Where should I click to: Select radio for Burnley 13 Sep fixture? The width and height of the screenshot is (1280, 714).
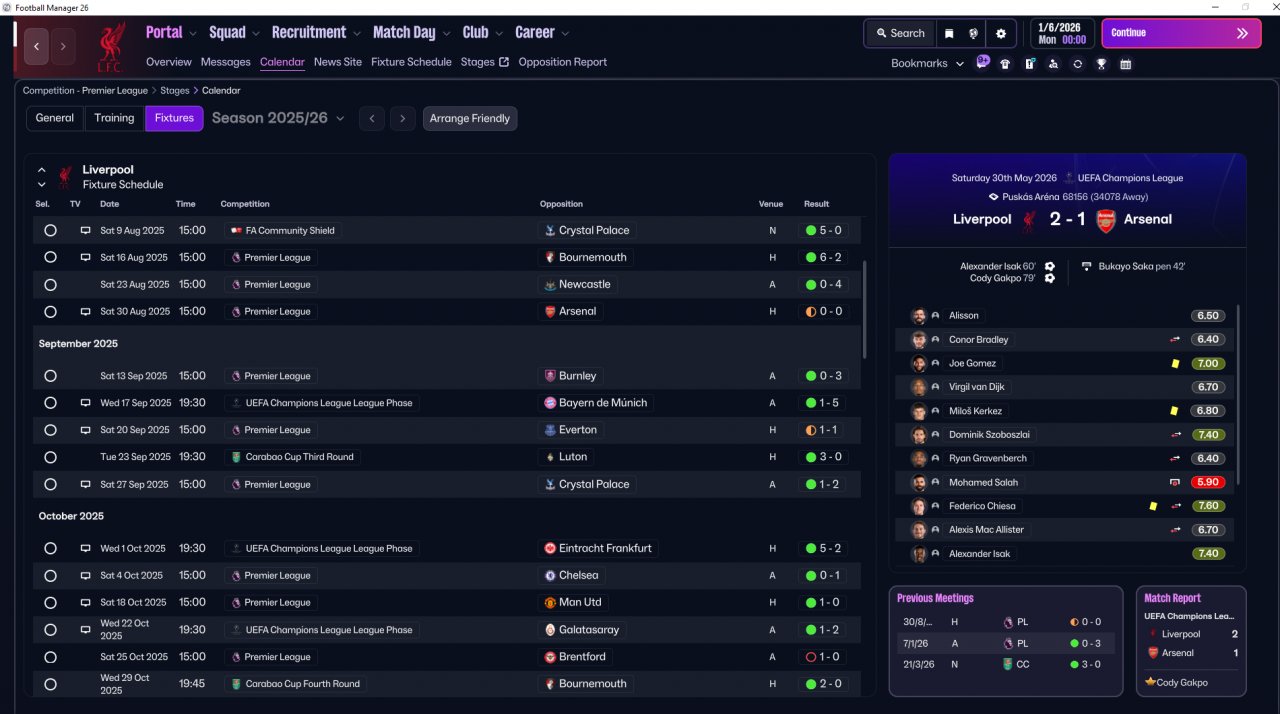pos(50,376)
